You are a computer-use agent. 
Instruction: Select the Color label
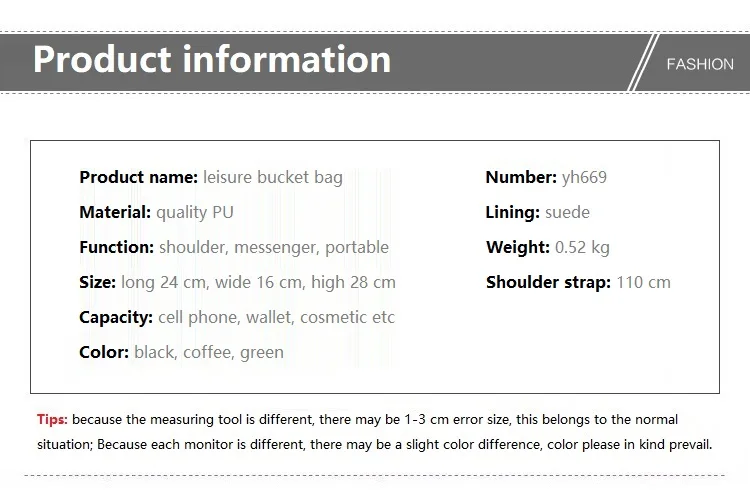[104, 352]
